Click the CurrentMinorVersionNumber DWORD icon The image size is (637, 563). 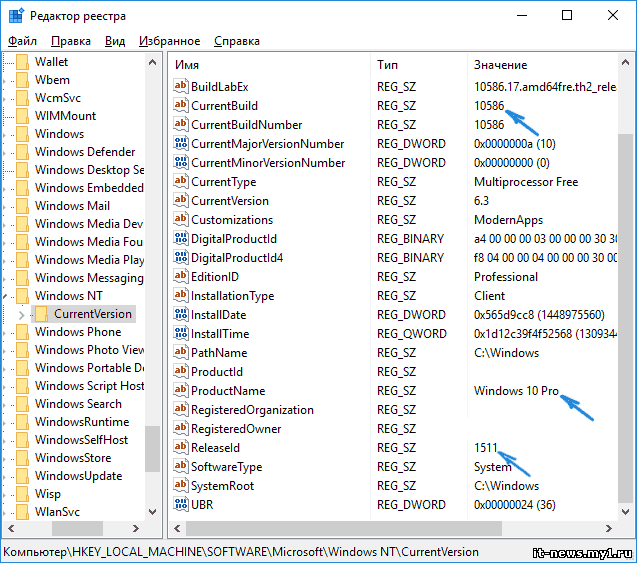180,162
